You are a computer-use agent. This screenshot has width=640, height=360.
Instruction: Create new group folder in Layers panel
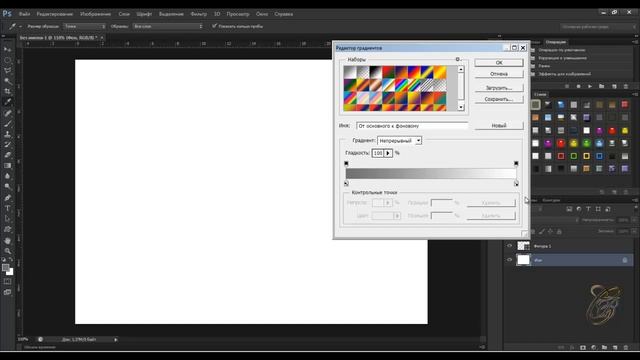click(604, 347)
